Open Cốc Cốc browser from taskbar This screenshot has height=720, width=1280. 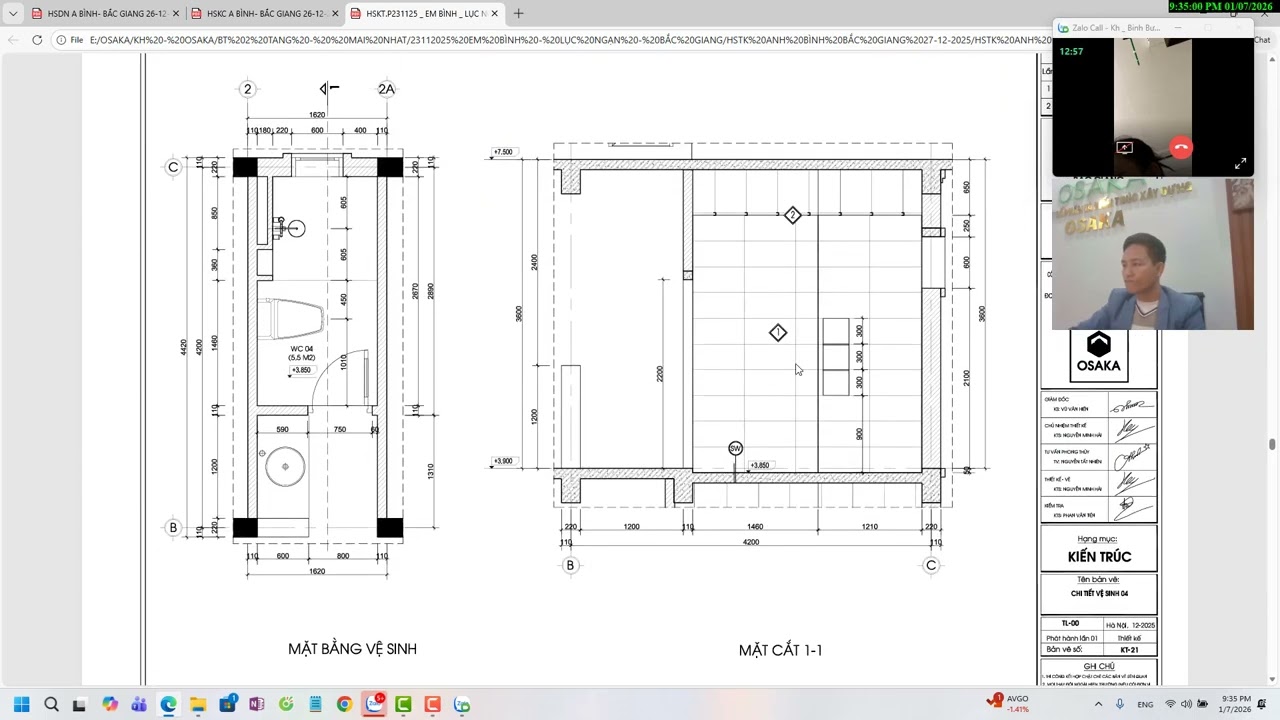(x=286, y=705)
